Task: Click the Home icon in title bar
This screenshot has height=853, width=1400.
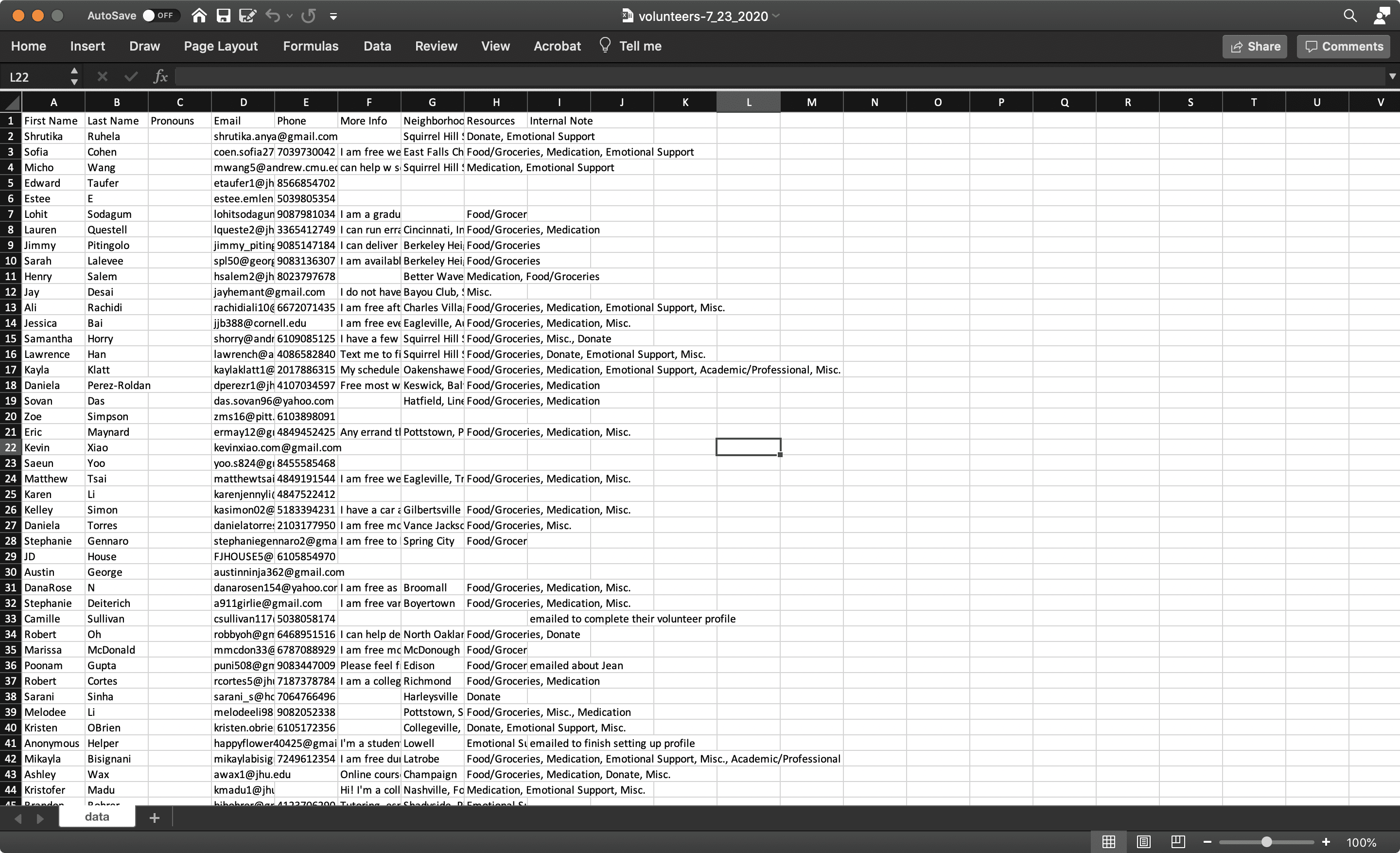Action: pyautogui.click(x=199, y=16)
